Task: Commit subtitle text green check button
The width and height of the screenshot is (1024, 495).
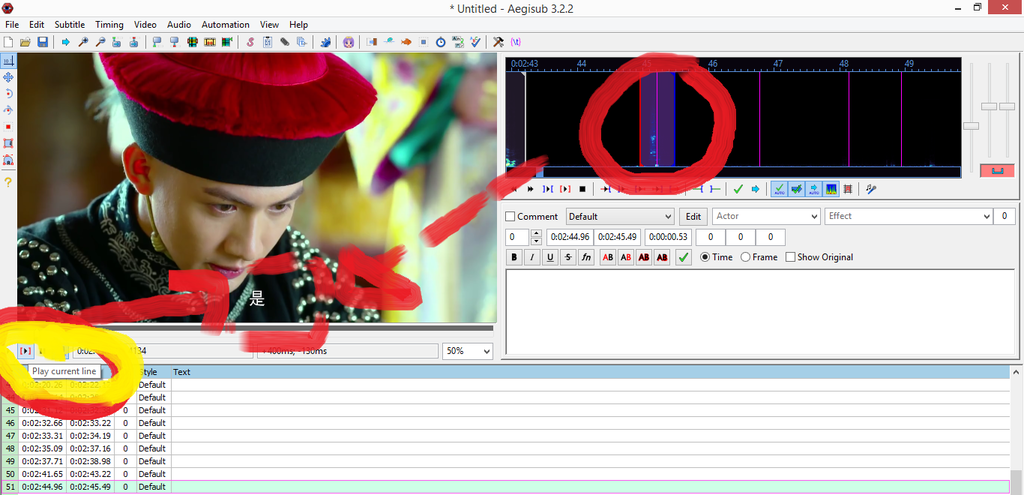Action: tap(683, 257)
